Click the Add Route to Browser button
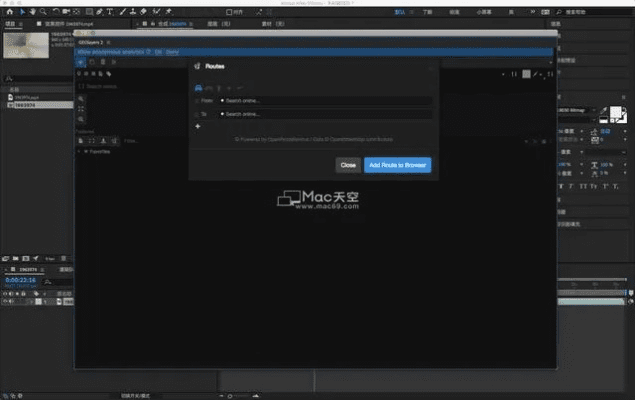 tap(397, 164)
